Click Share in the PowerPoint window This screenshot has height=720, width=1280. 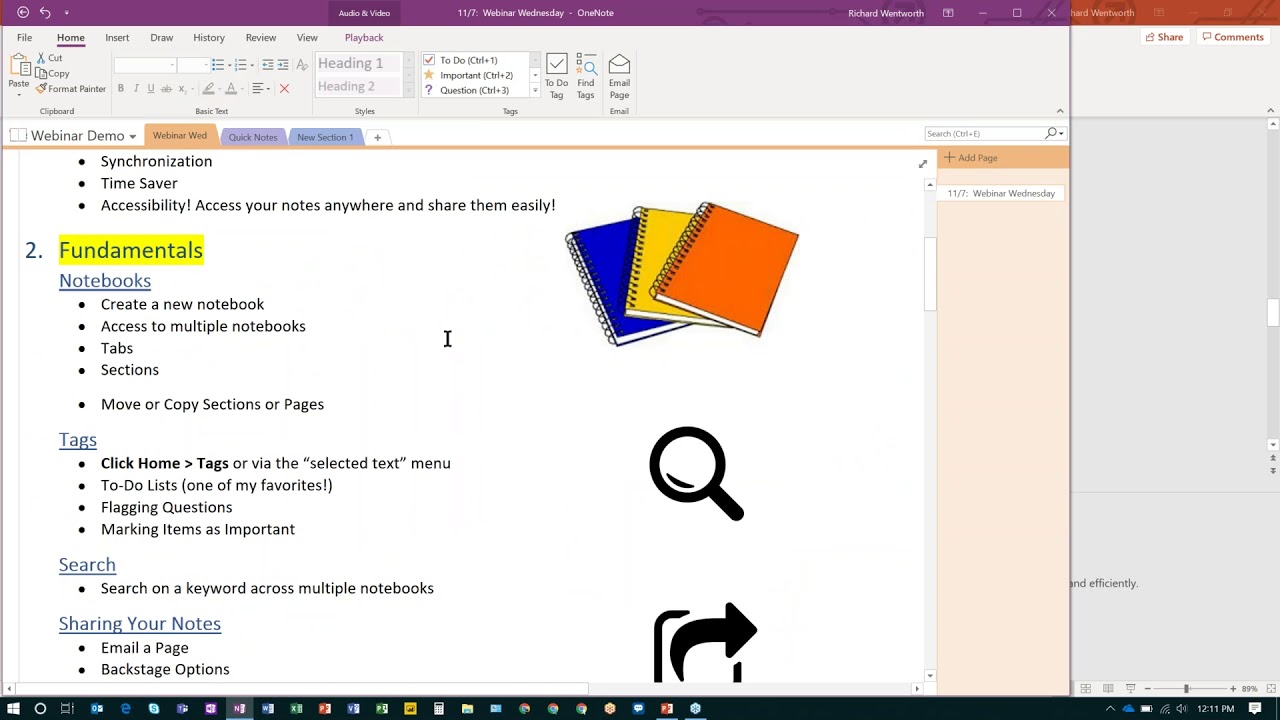[x=1163, y=37]
